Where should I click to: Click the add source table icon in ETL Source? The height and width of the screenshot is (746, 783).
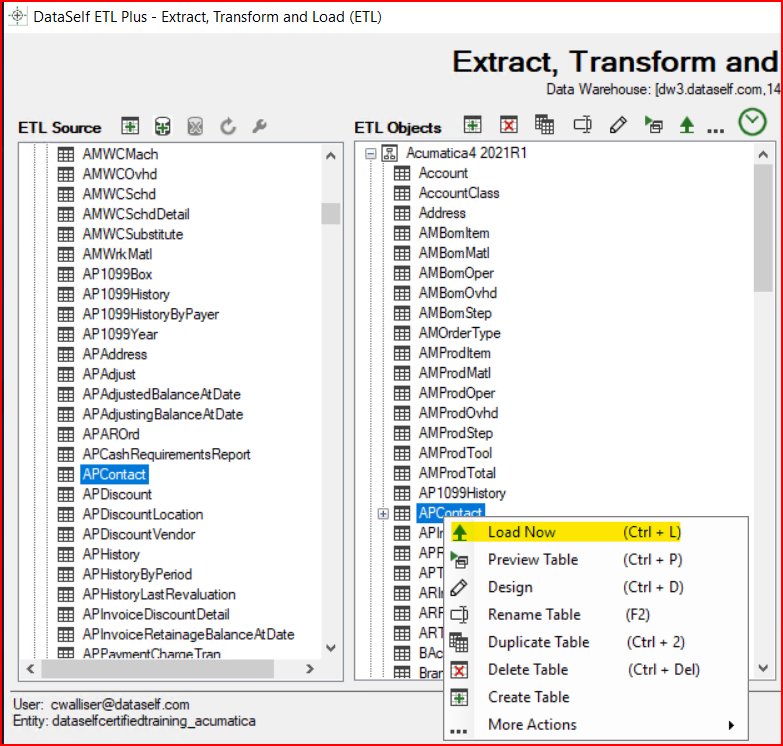pyautogui.click(x=129, y=126)
